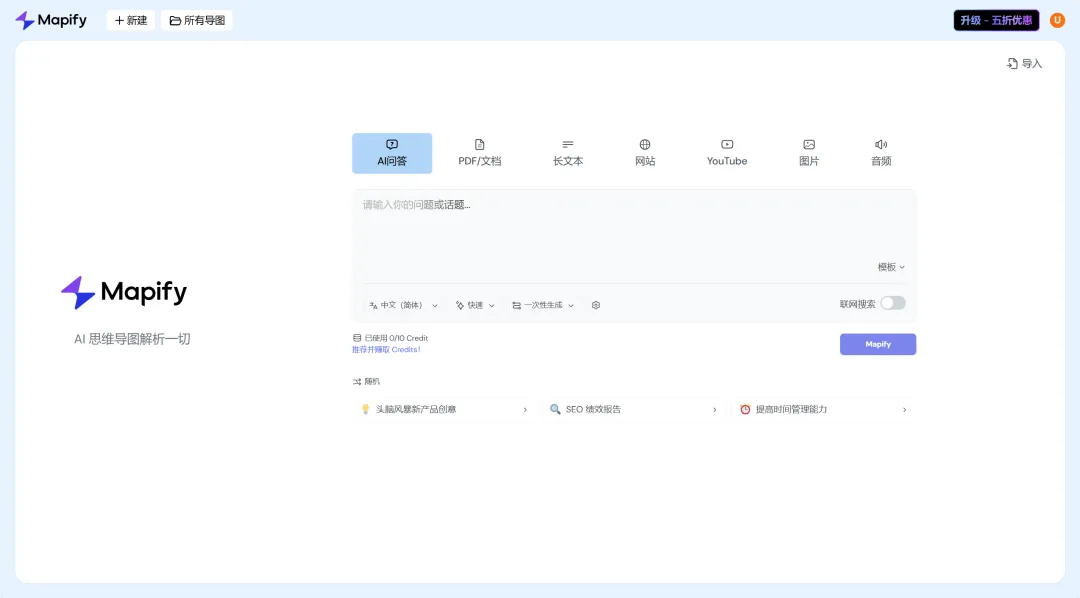This screenshot has height=598, width=1080.
Task: Click the 随机 shuffle icon above suggestions
Action: pyautogui.click(x=357, y=381)
